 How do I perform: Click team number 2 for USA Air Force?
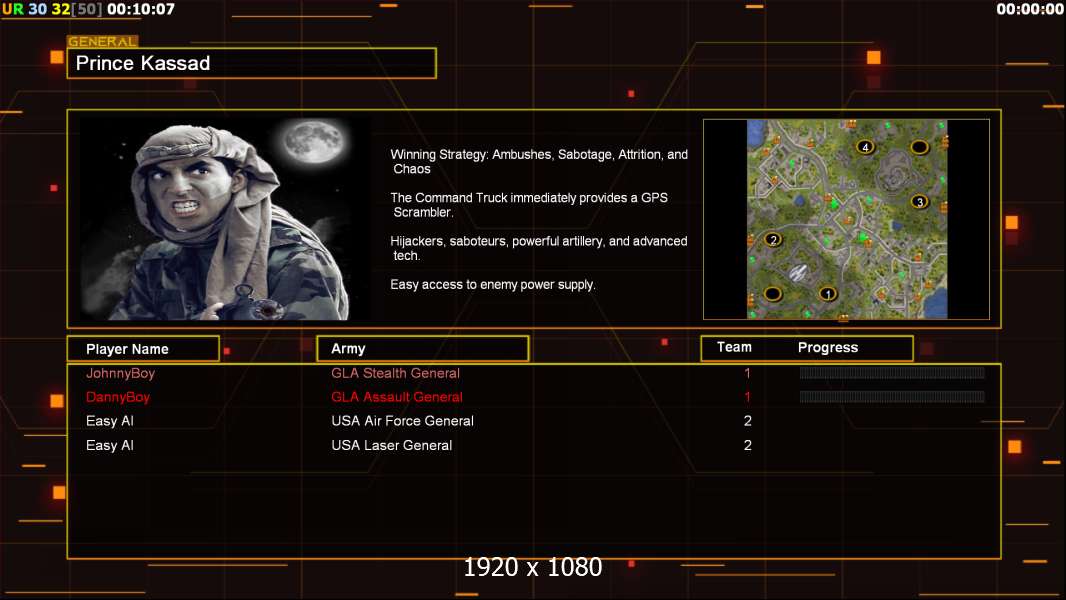click(748, 421)
